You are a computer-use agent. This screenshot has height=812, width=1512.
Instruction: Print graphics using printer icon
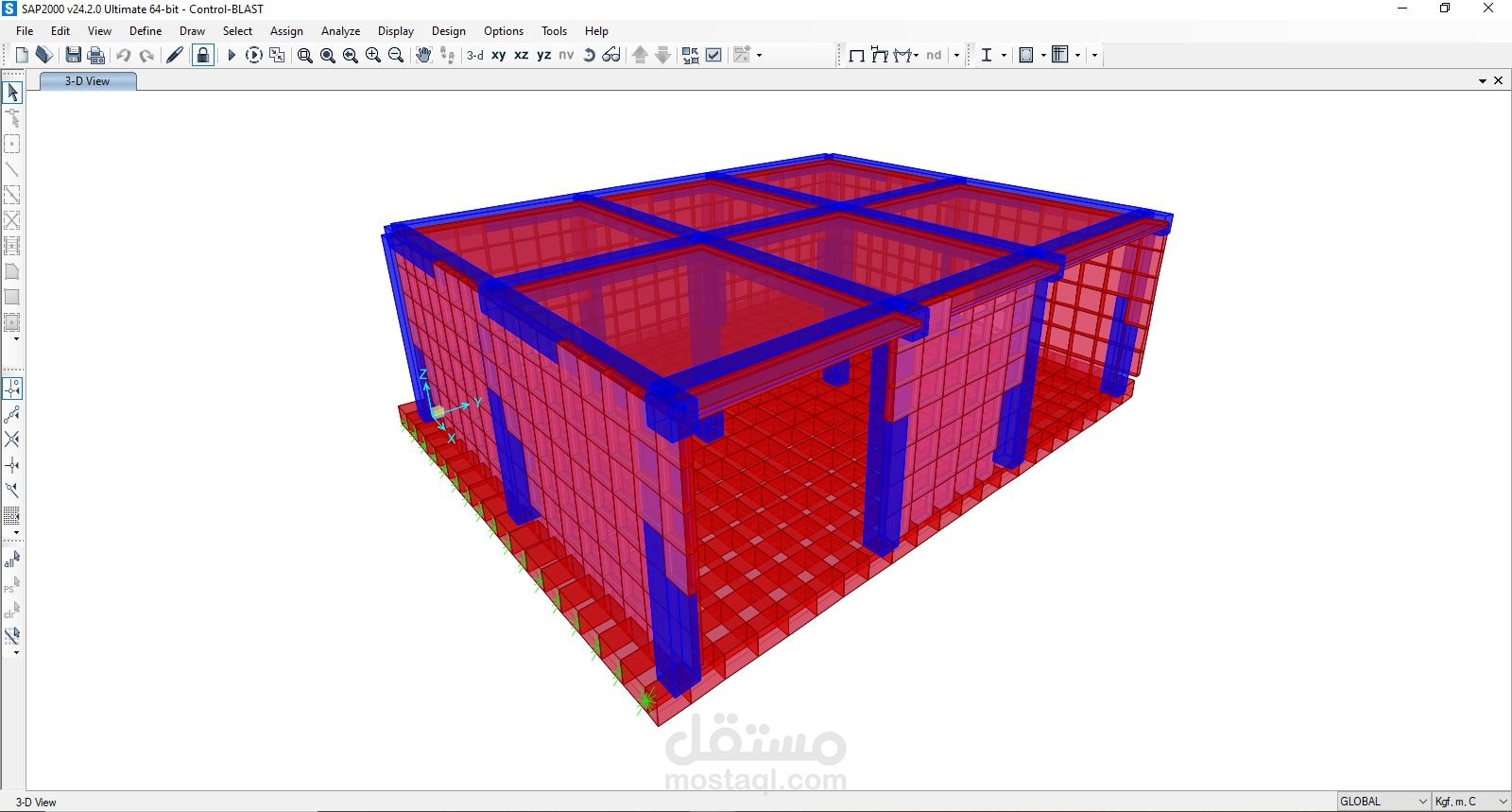95,55
